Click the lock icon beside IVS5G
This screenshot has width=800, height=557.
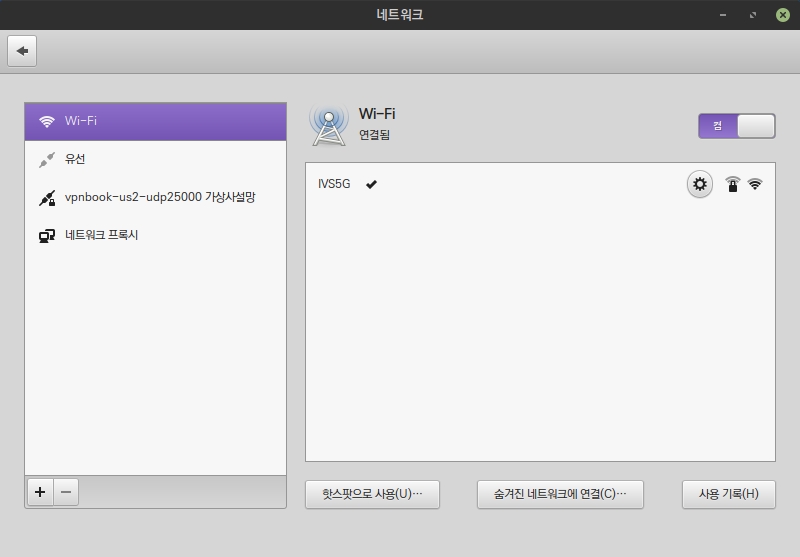733,184
